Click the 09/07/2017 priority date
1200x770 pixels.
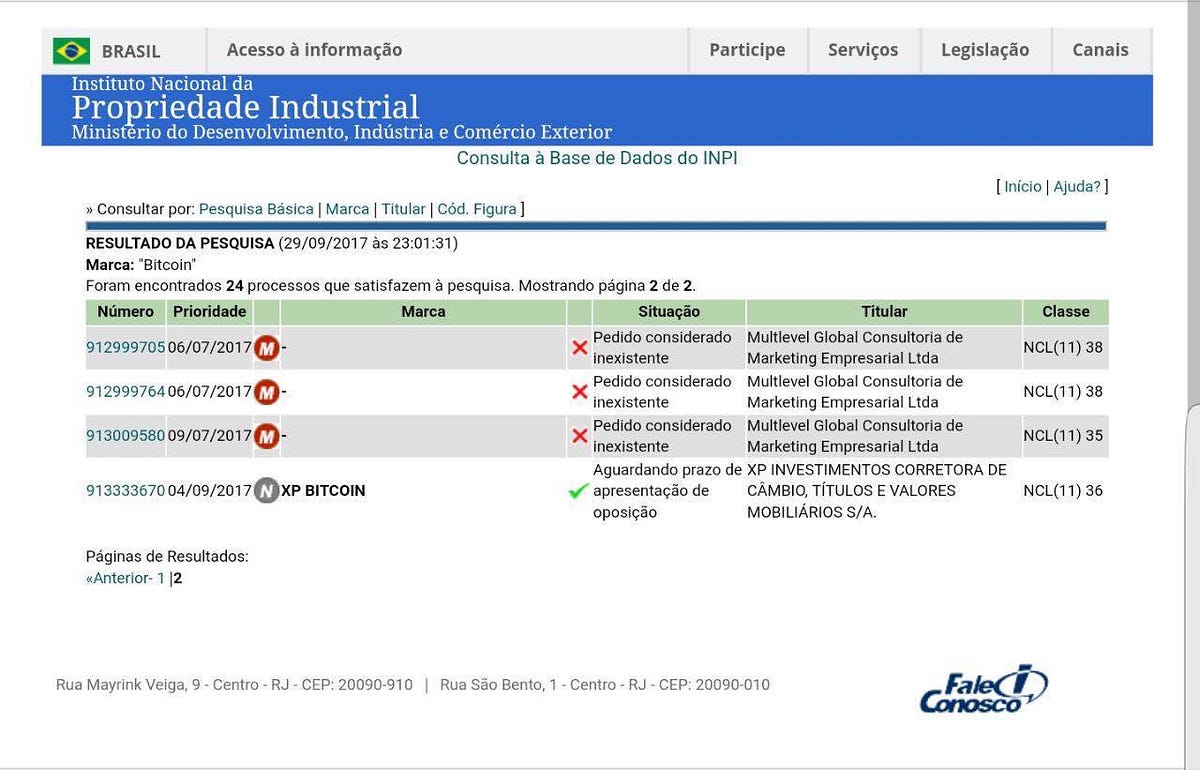tap(210, 436)
